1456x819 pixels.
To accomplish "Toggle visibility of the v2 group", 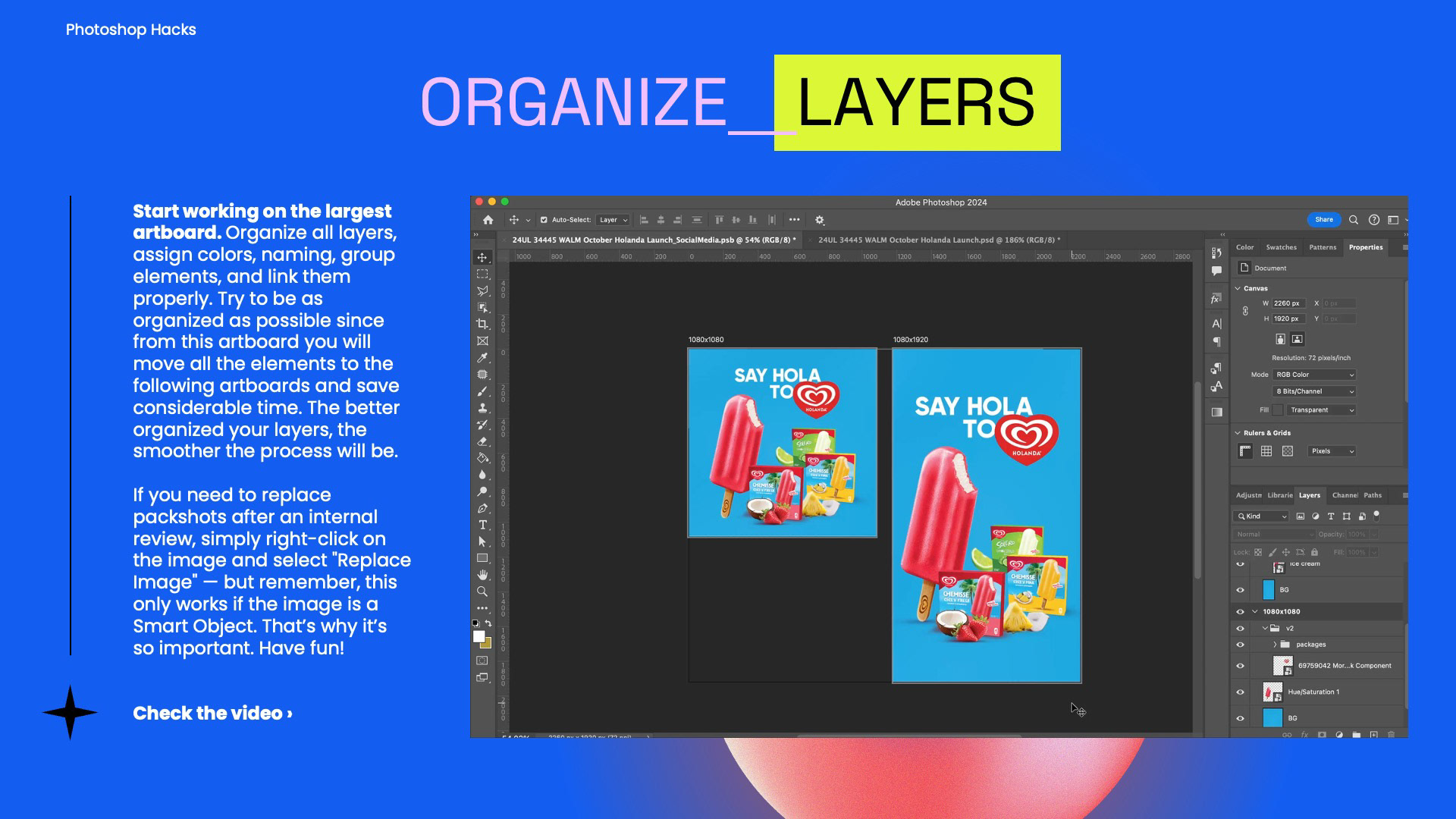I will click(1241, 629).
